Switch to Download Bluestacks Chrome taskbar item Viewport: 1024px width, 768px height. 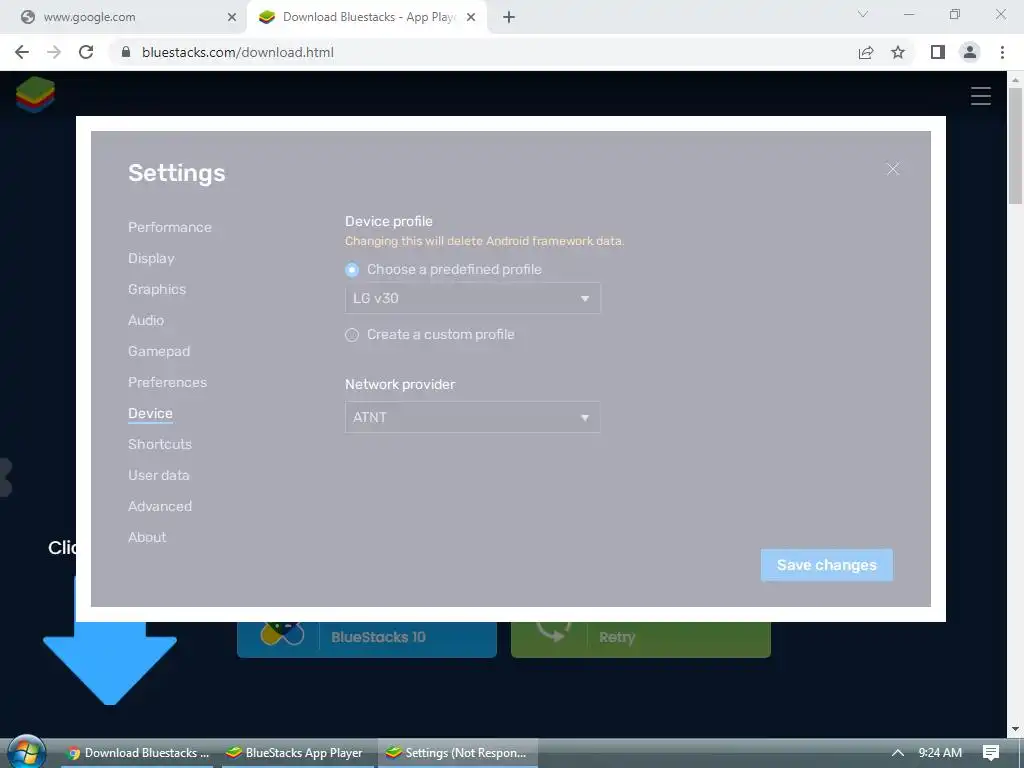[x=138, y=753]
